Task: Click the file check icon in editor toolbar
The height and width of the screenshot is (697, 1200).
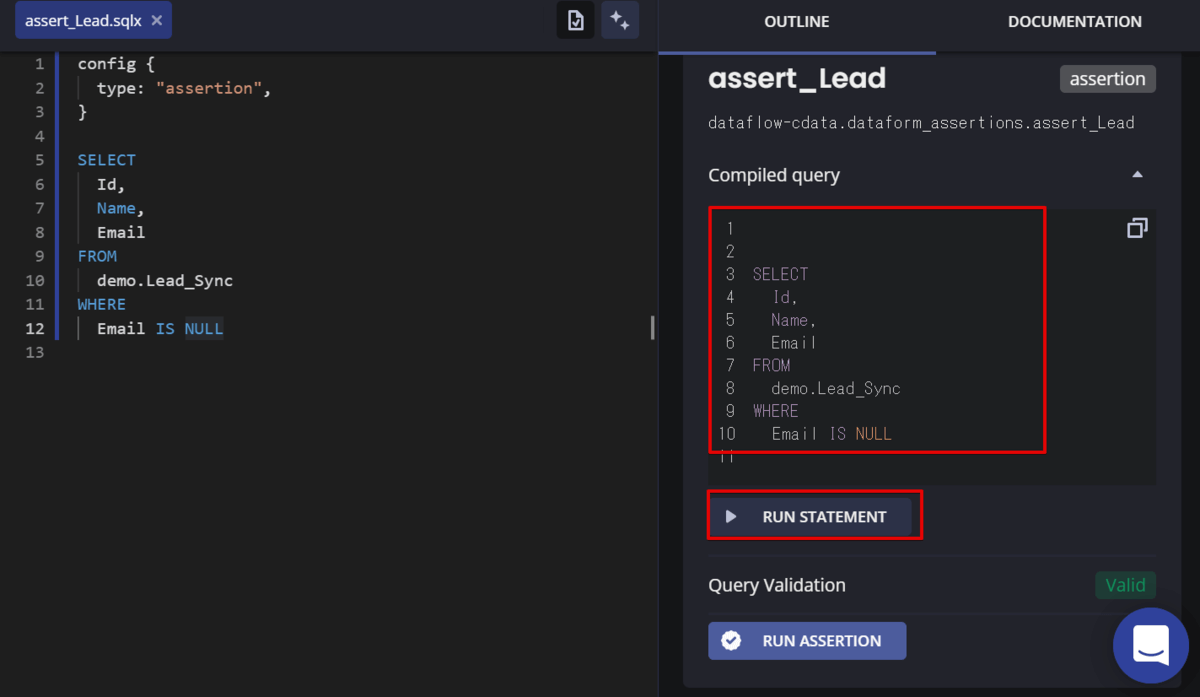Action: click(x=576, y=20)
